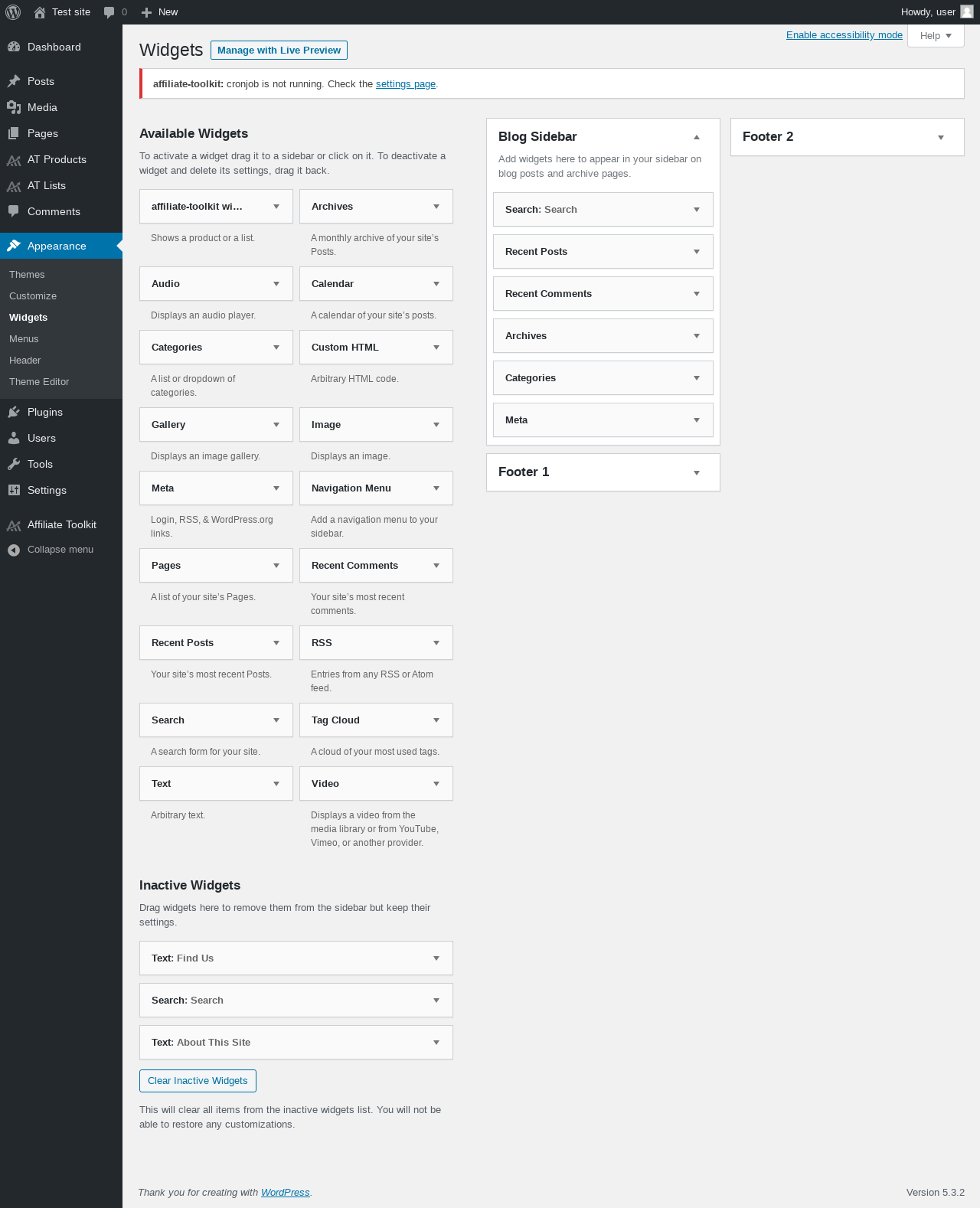Click the Appearance paintbrush icon
The image size is (980, 1208).
pos(14,246)
